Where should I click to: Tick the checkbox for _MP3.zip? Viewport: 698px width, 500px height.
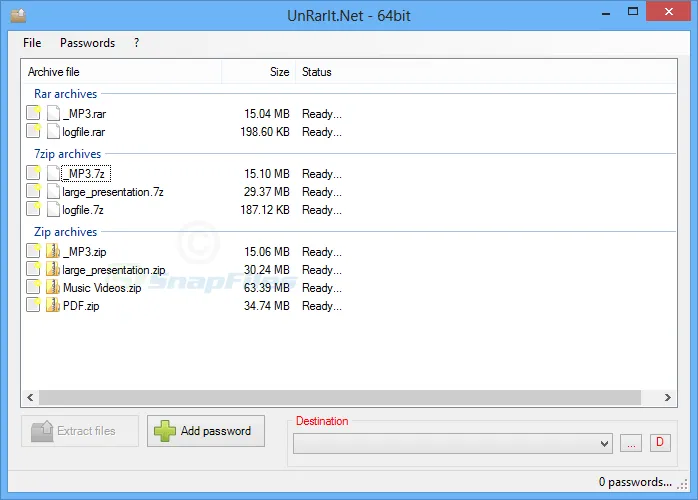pos(33,251)
